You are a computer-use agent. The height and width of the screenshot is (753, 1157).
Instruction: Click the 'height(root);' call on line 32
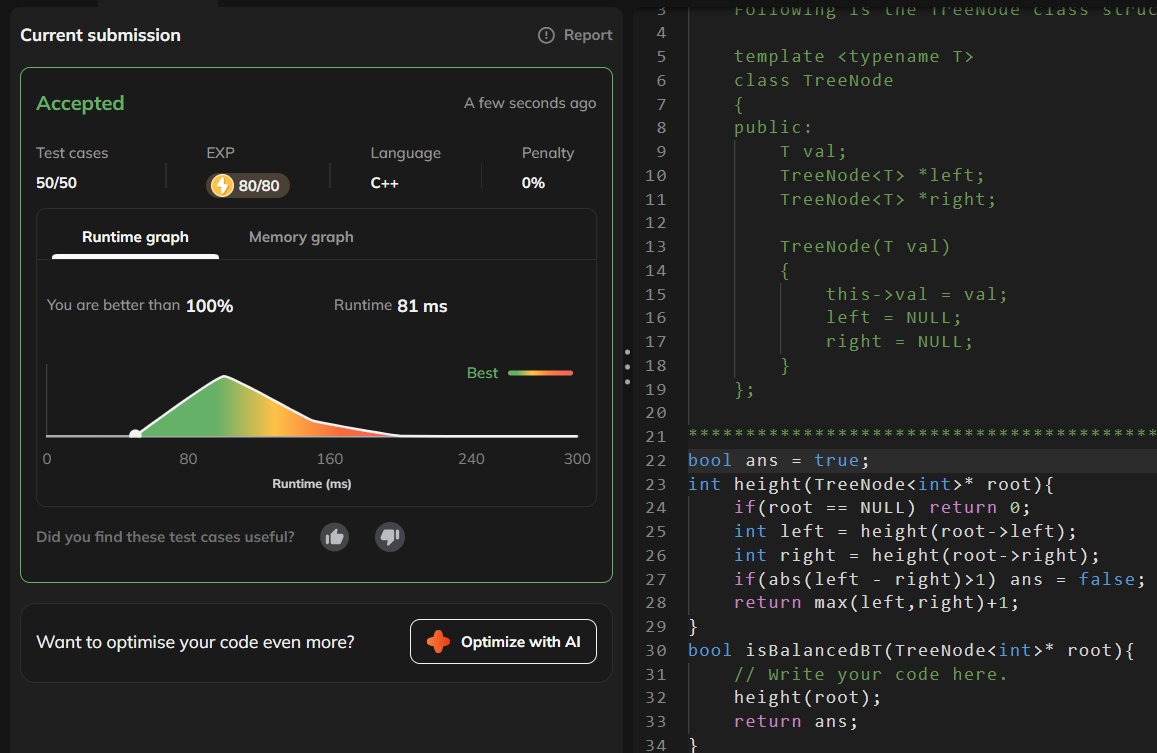tap(807, 698)
